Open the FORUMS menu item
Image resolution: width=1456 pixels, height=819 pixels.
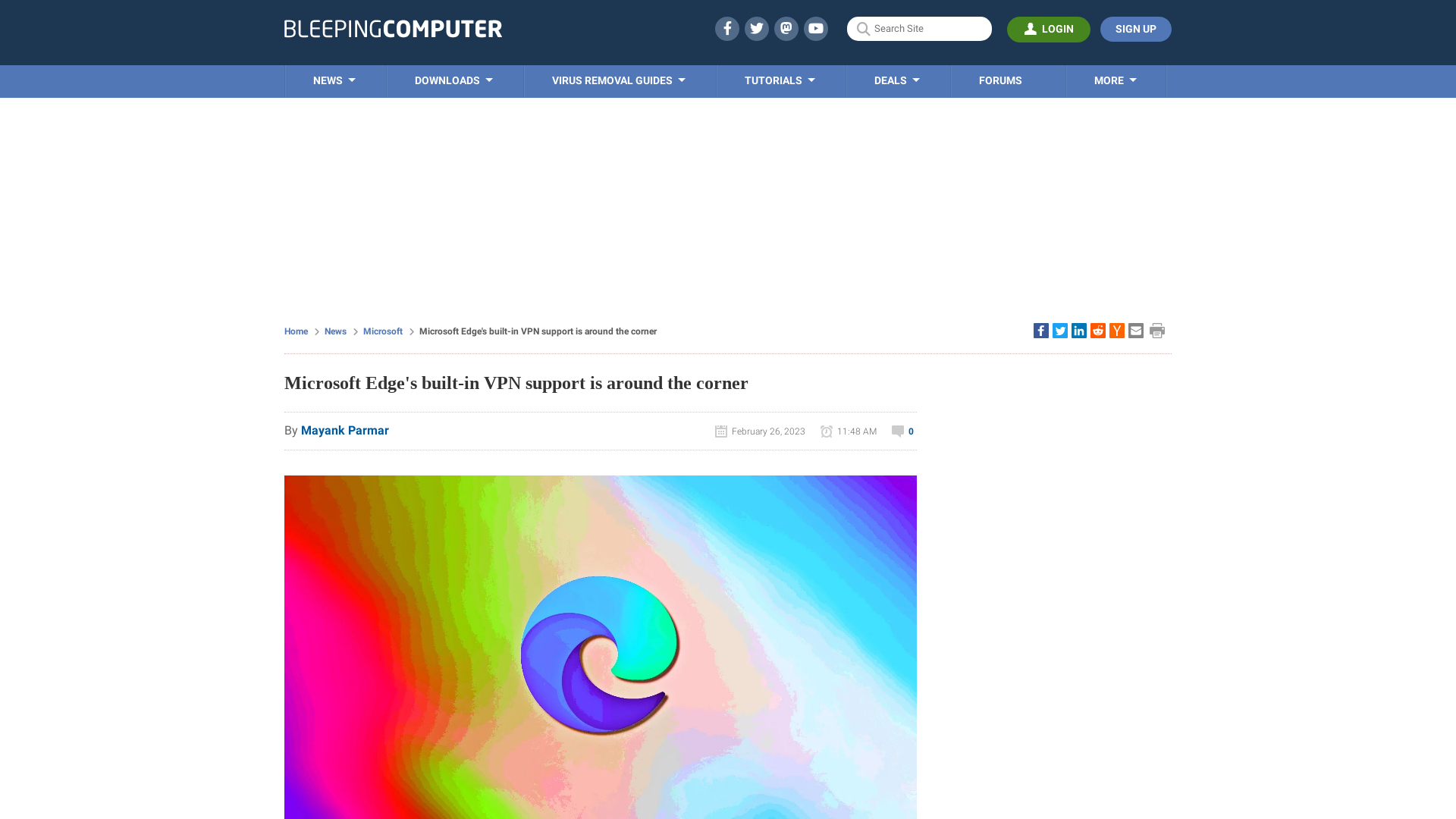click(x=1000, y=81)
